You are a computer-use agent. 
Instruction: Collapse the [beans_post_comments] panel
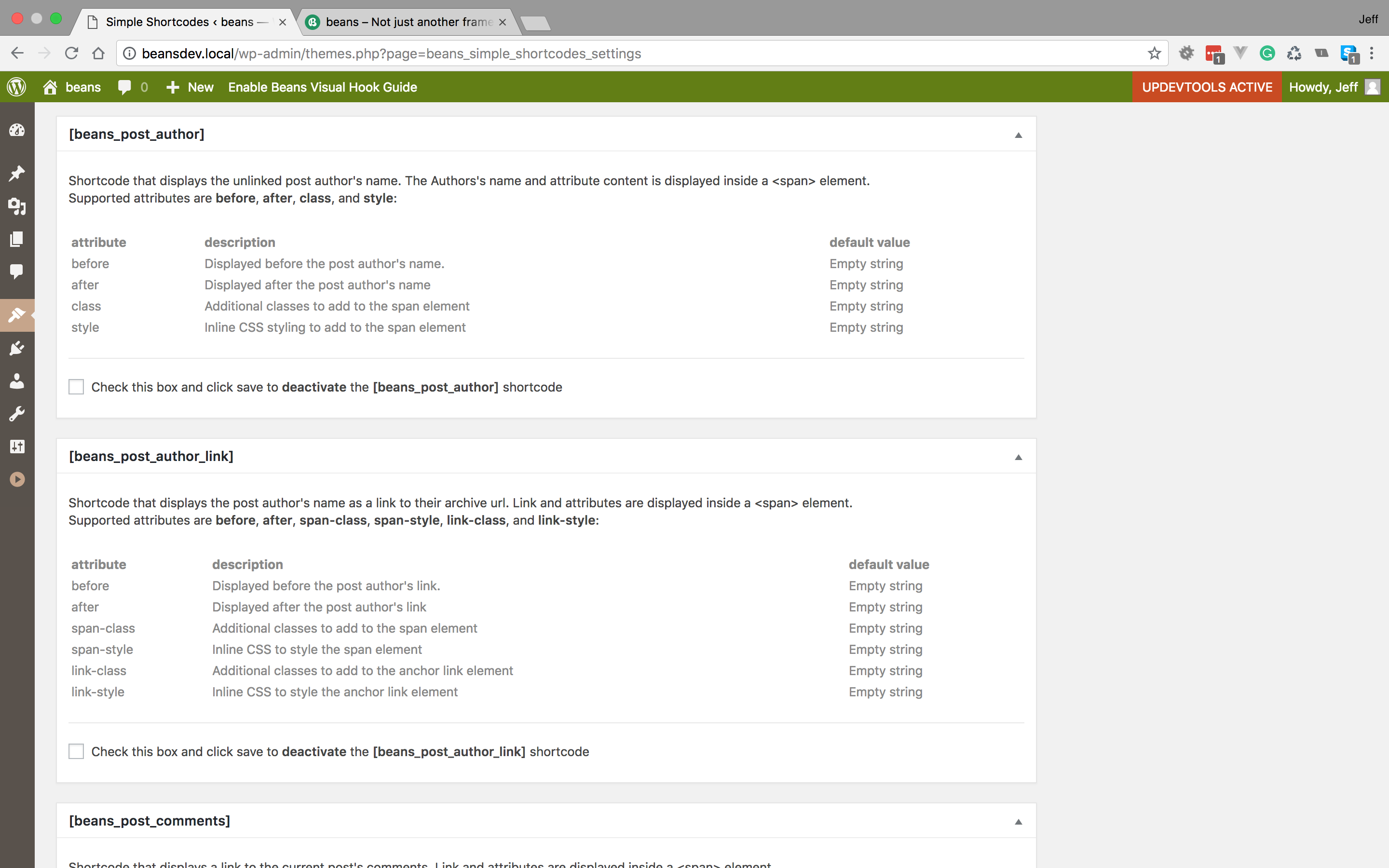(1018, 822)
